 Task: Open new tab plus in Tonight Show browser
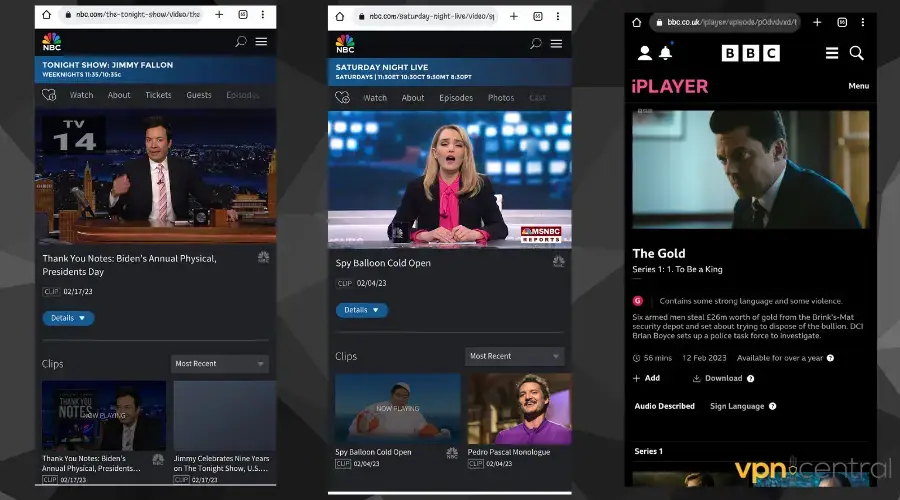(x=219, y=14)
